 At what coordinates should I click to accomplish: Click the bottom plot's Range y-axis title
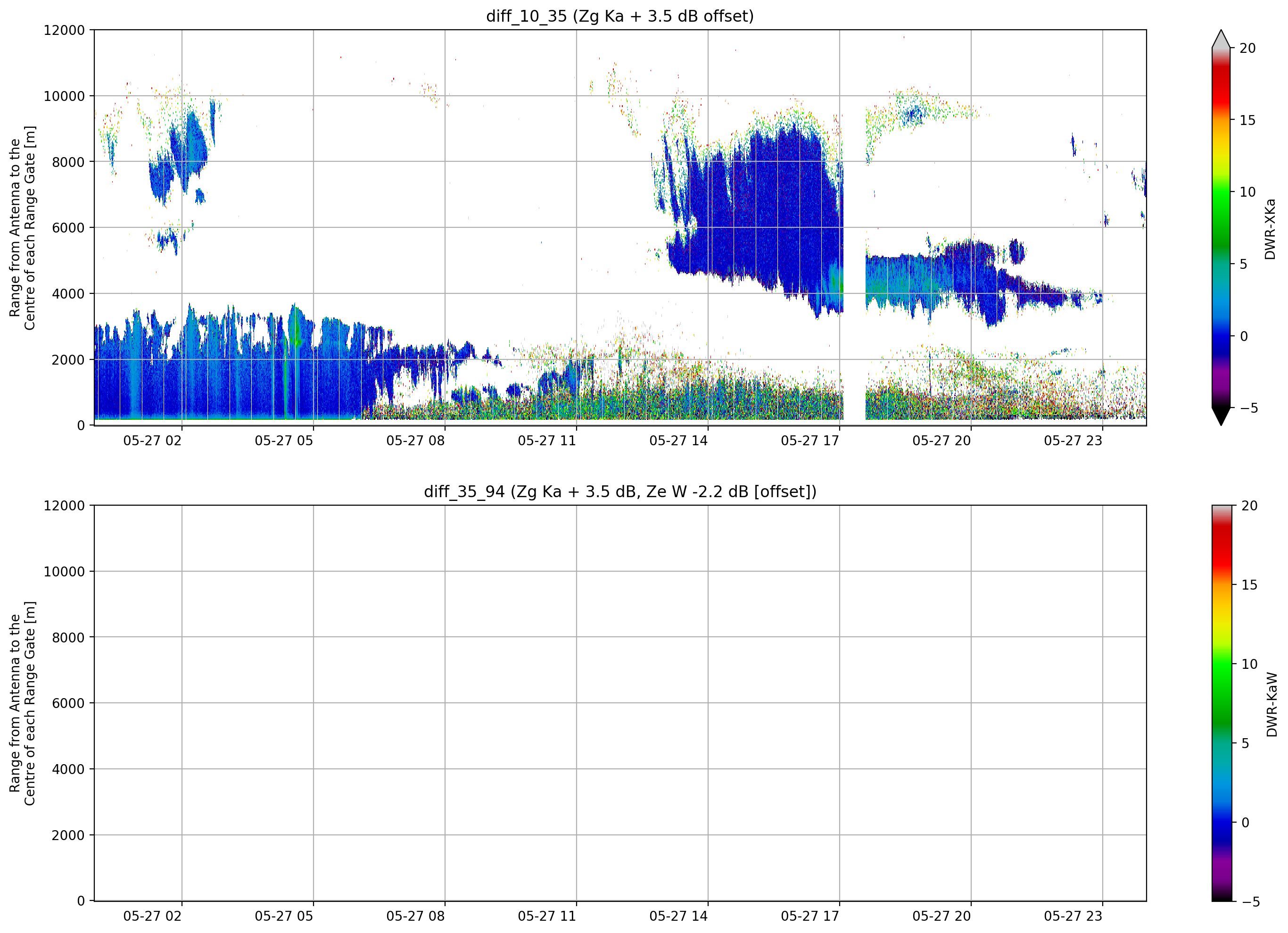tap(22, 703)
